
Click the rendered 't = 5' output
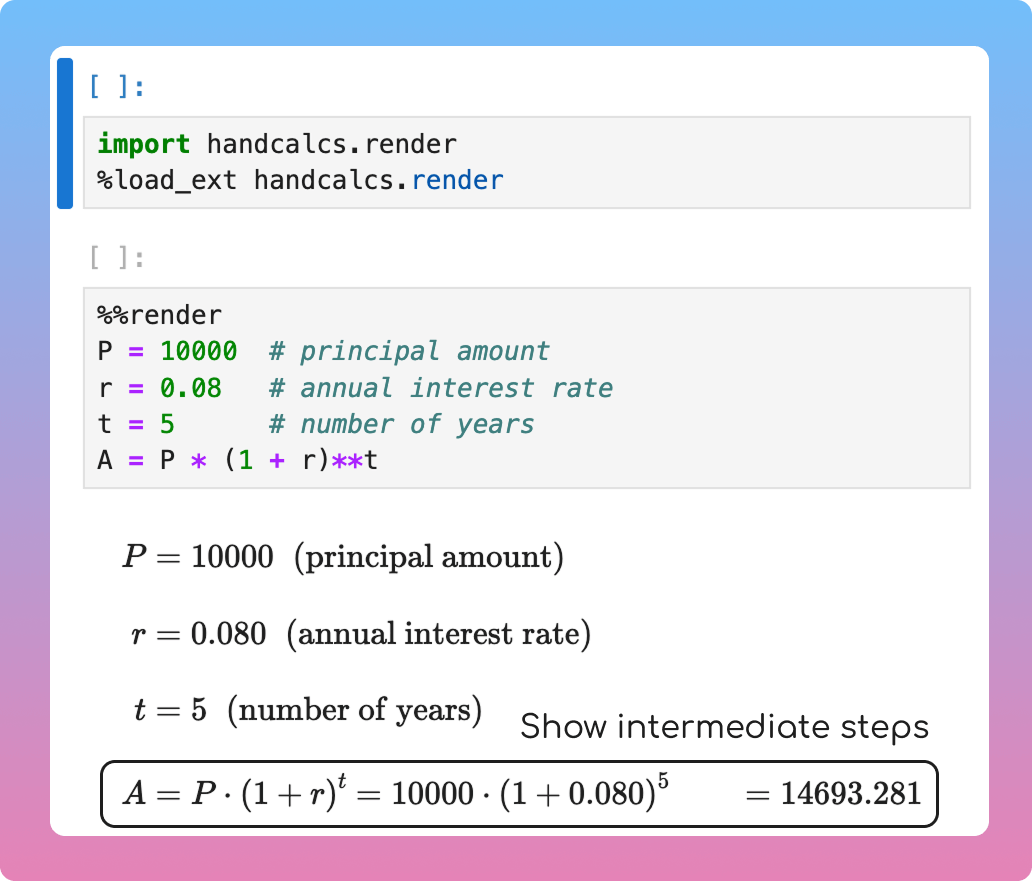pyautogui.click(x=170, y=711)
